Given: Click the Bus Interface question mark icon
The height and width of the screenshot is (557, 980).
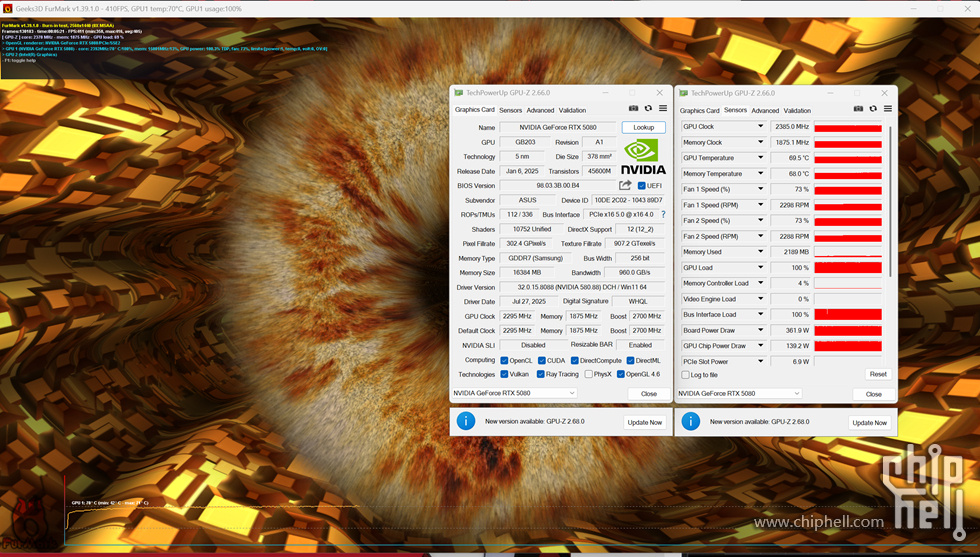Looking at the screenshot, I should coord(663,214).
